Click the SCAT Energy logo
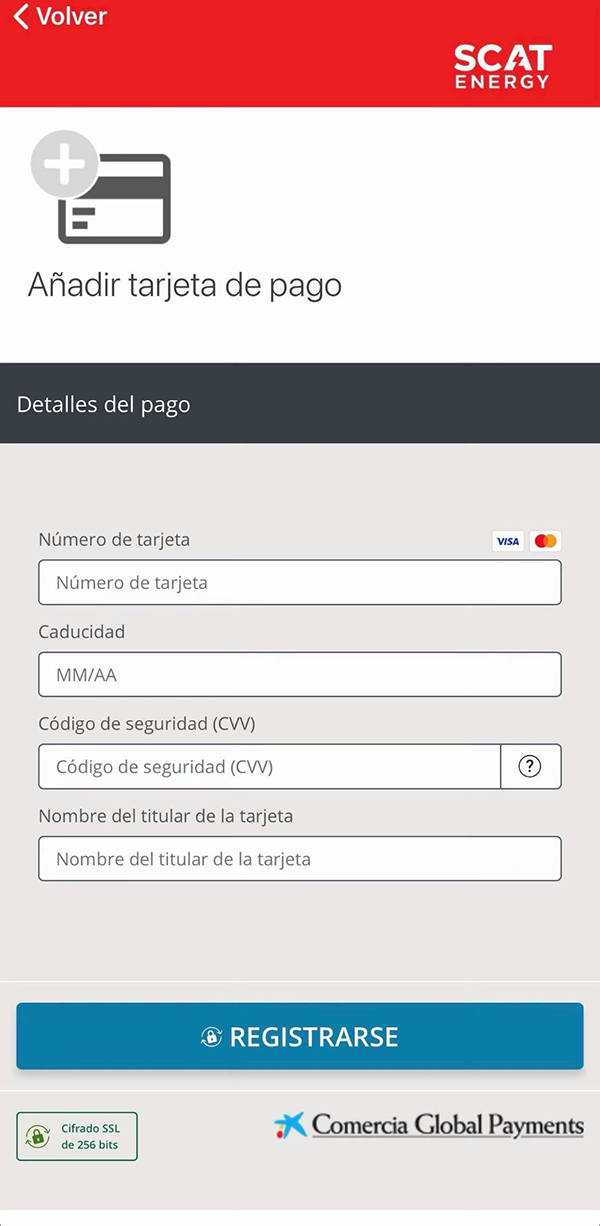Viewport: 600px width, 1226px height. click(x=502, y=66)
